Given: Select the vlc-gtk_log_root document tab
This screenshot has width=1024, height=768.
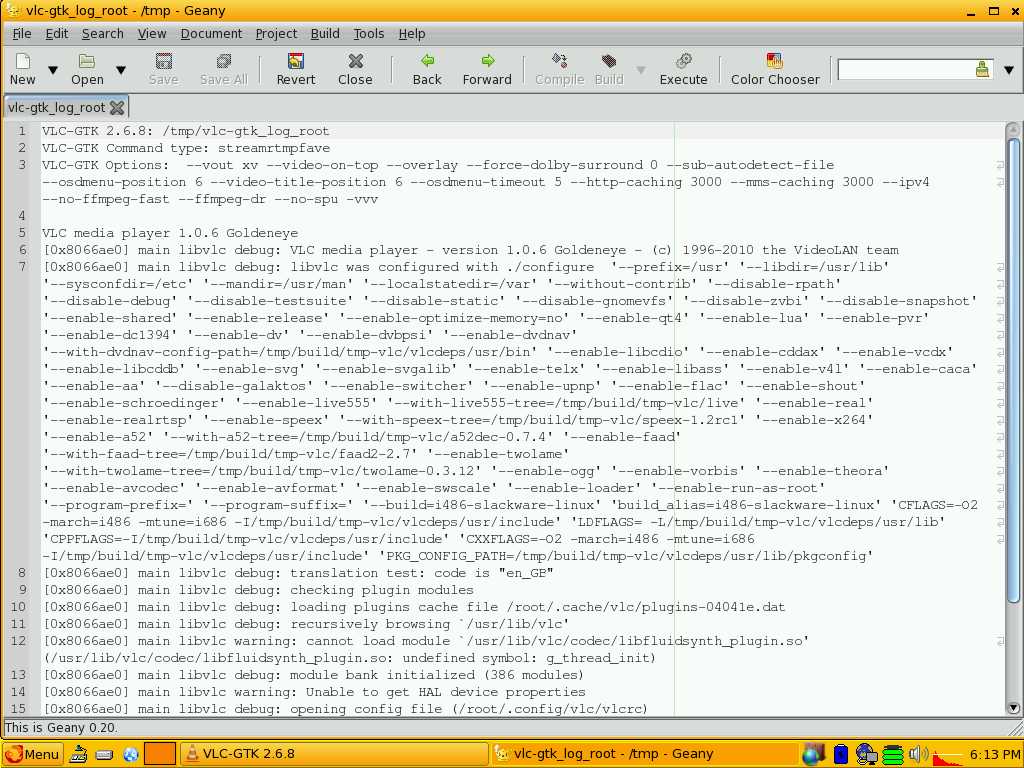Looking at the screenshot, I should click(x=56, y=107).
